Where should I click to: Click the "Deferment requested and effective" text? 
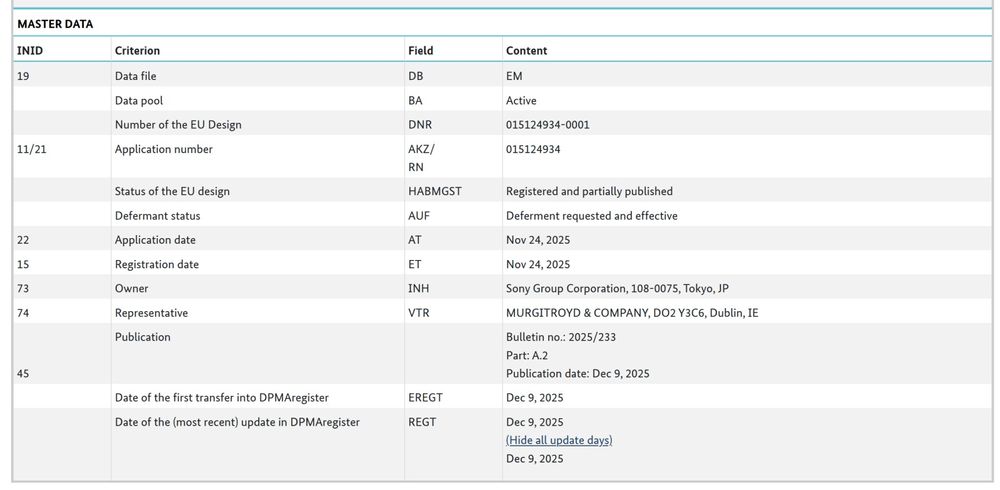591,216
